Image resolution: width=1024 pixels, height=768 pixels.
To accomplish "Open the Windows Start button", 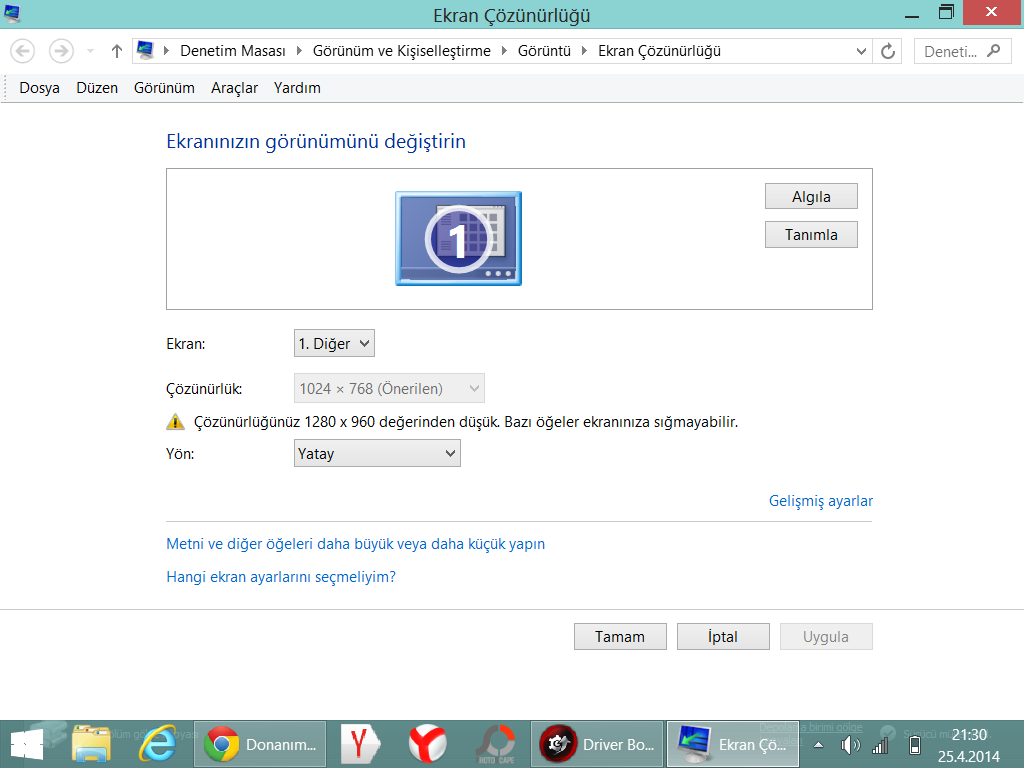I will click(27, 744).
